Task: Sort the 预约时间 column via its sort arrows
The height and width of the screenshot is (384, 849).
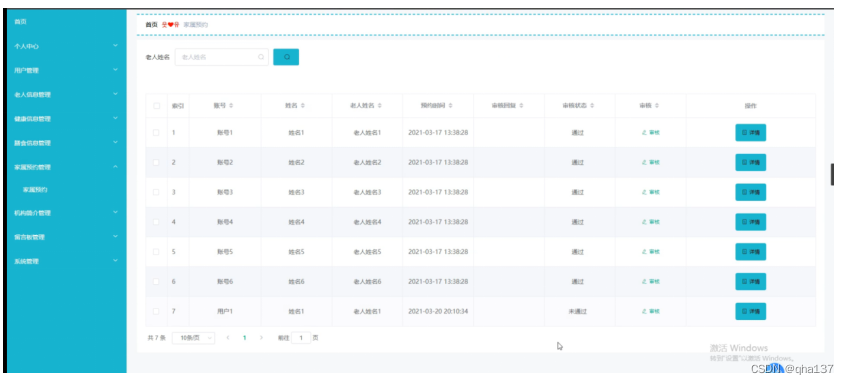Action: [450, 106]
